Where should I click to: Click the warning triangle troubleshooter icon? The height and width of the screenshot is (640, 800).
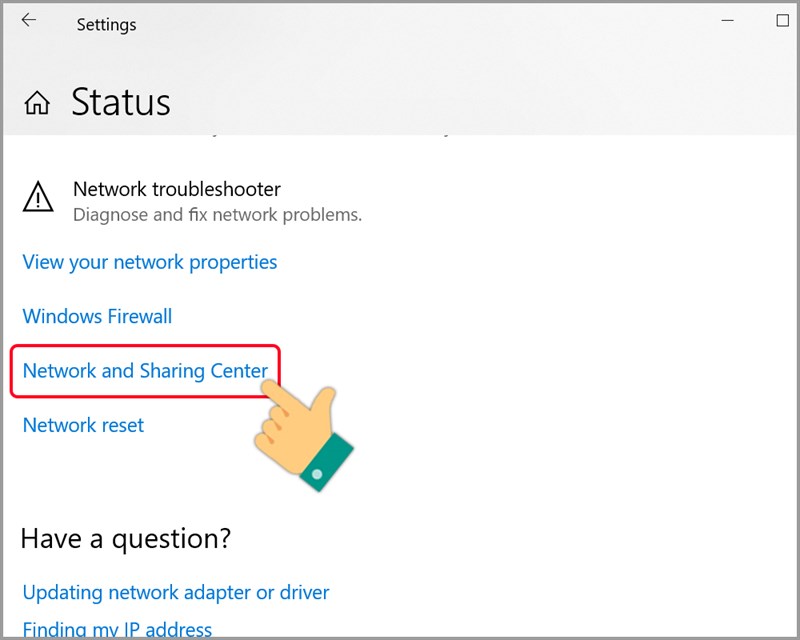click(38, 197)
